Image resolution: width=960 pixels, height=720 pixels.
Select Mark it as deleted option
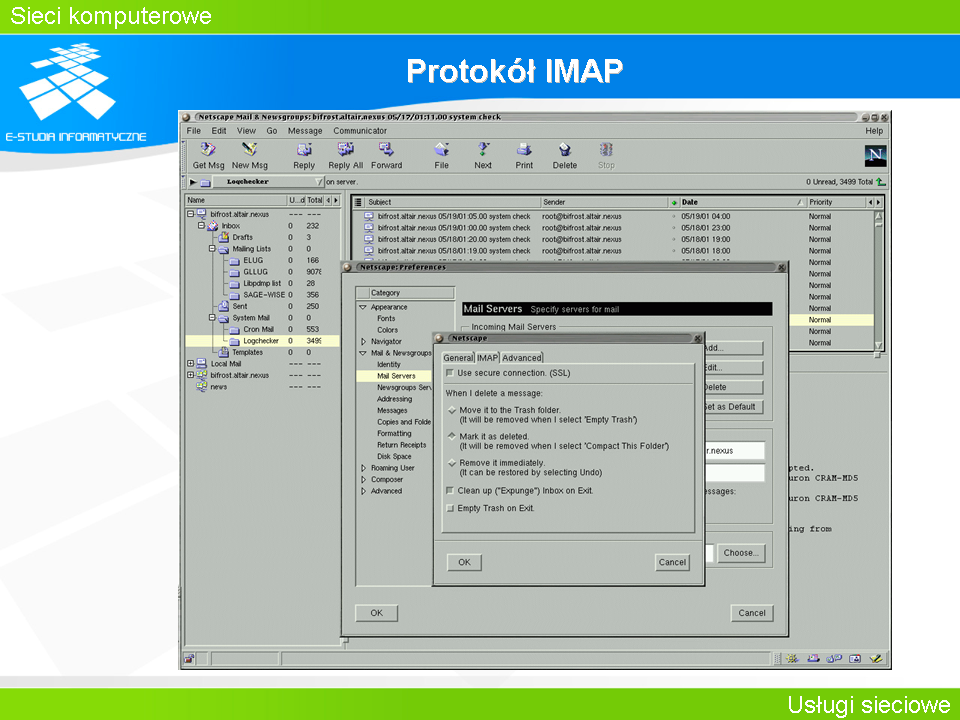coord(452,437)
